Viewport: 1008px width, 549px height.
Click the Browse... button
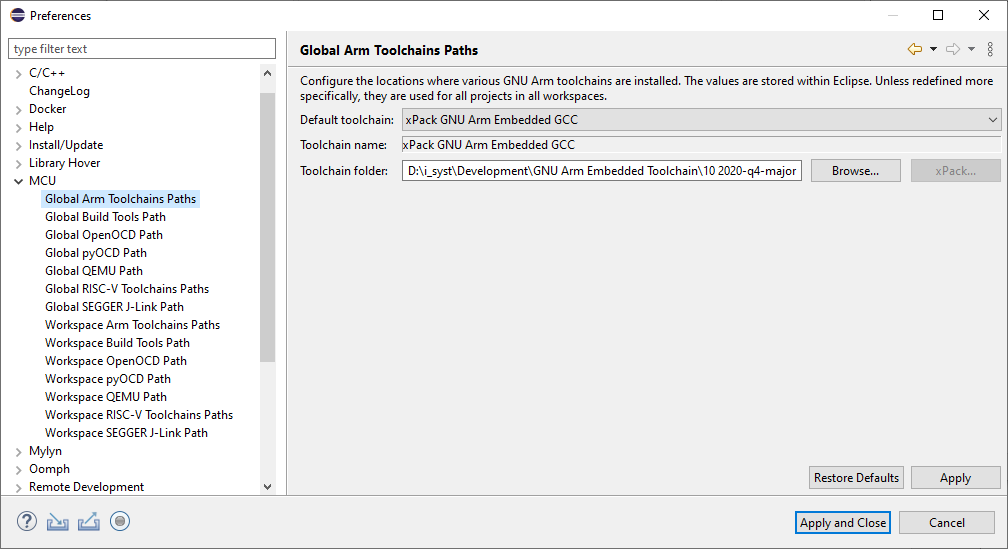pyautogui.click(x=855, y=171)
